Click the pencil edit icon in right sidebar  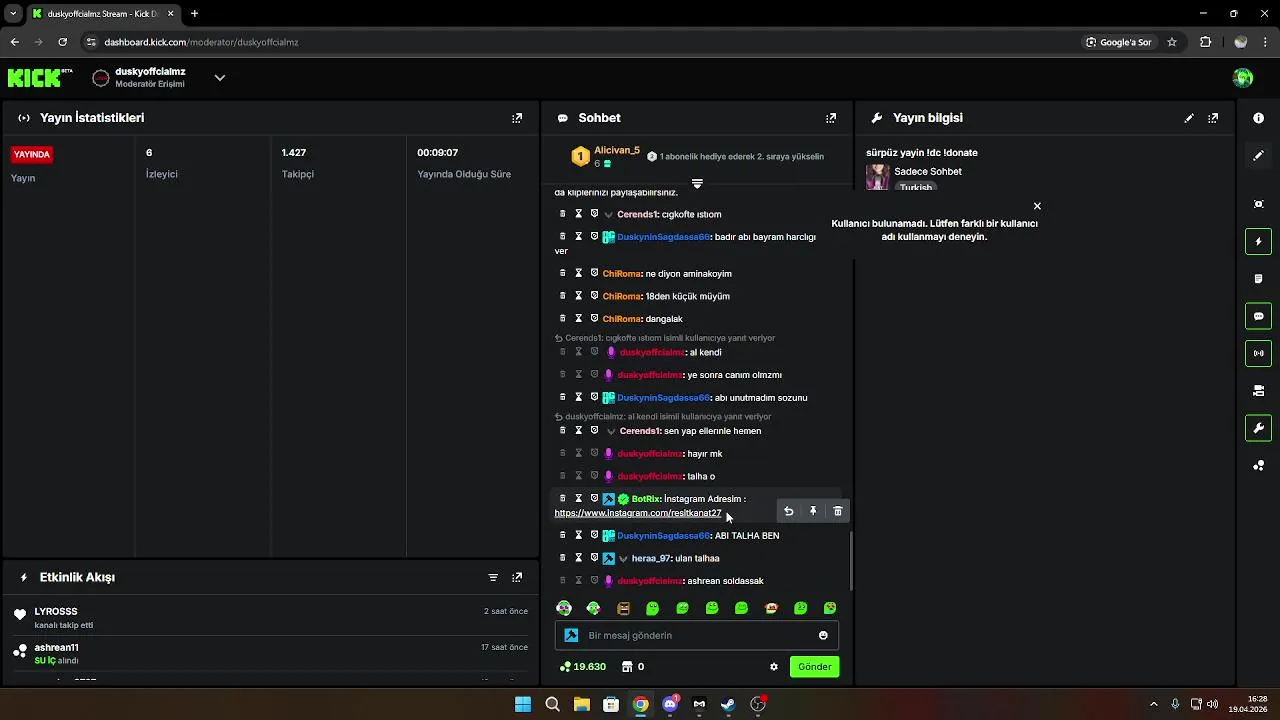click(1258, 156)
